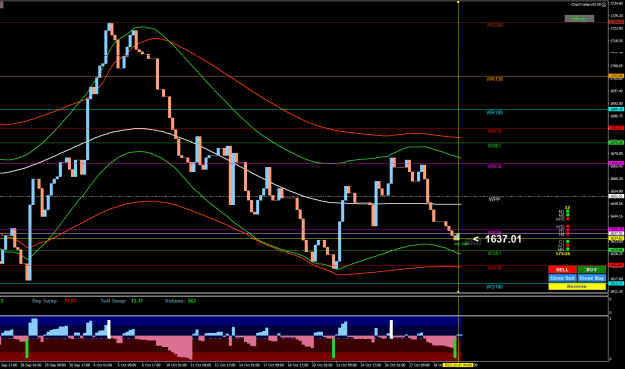
Task: Select the WR38 pivot level label
Action: click(x=494, y=166)
